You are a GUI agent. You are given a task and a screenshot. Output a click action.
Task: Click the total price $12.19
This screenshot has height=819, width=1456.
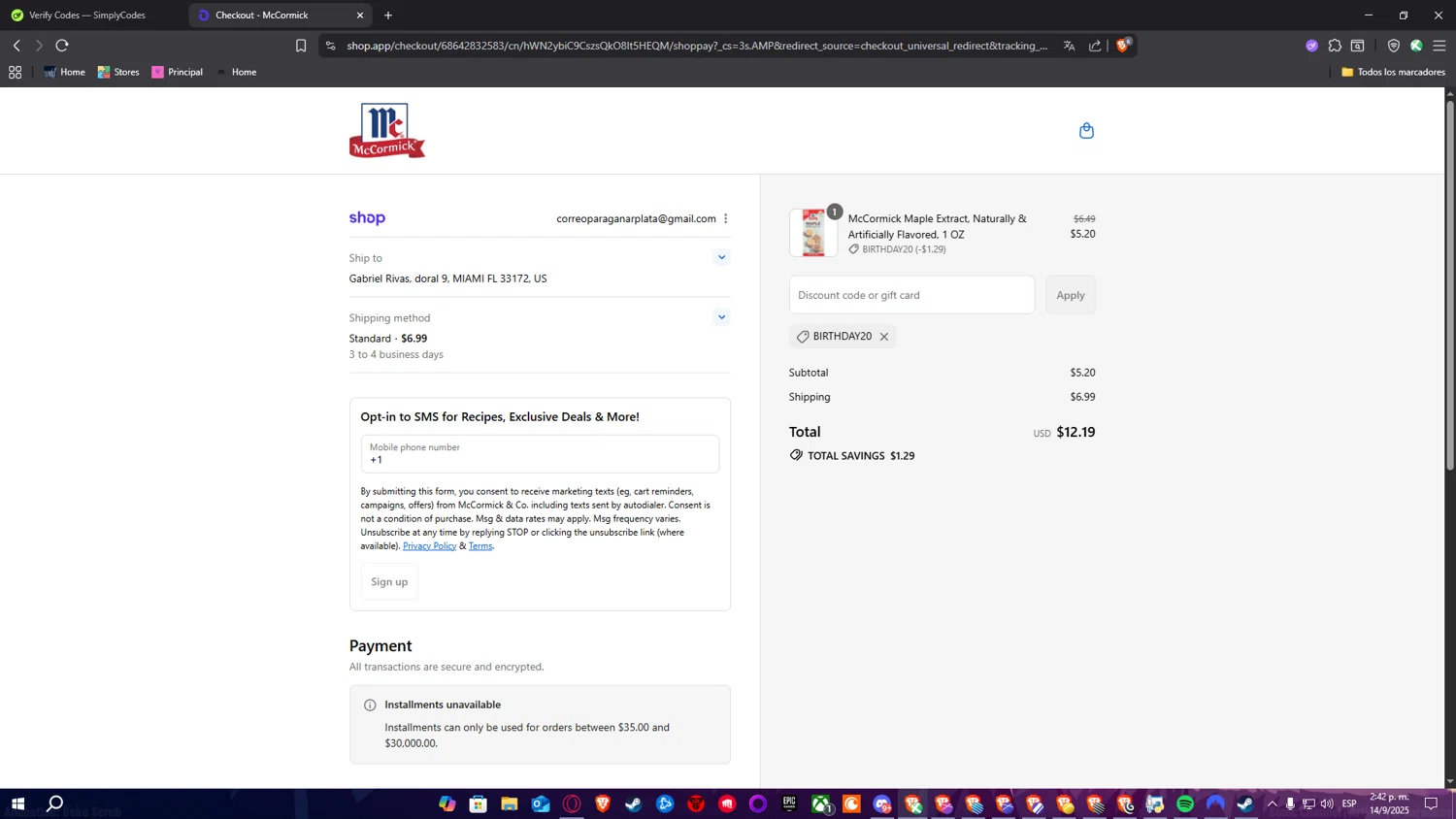click(x=1075, y=433)
